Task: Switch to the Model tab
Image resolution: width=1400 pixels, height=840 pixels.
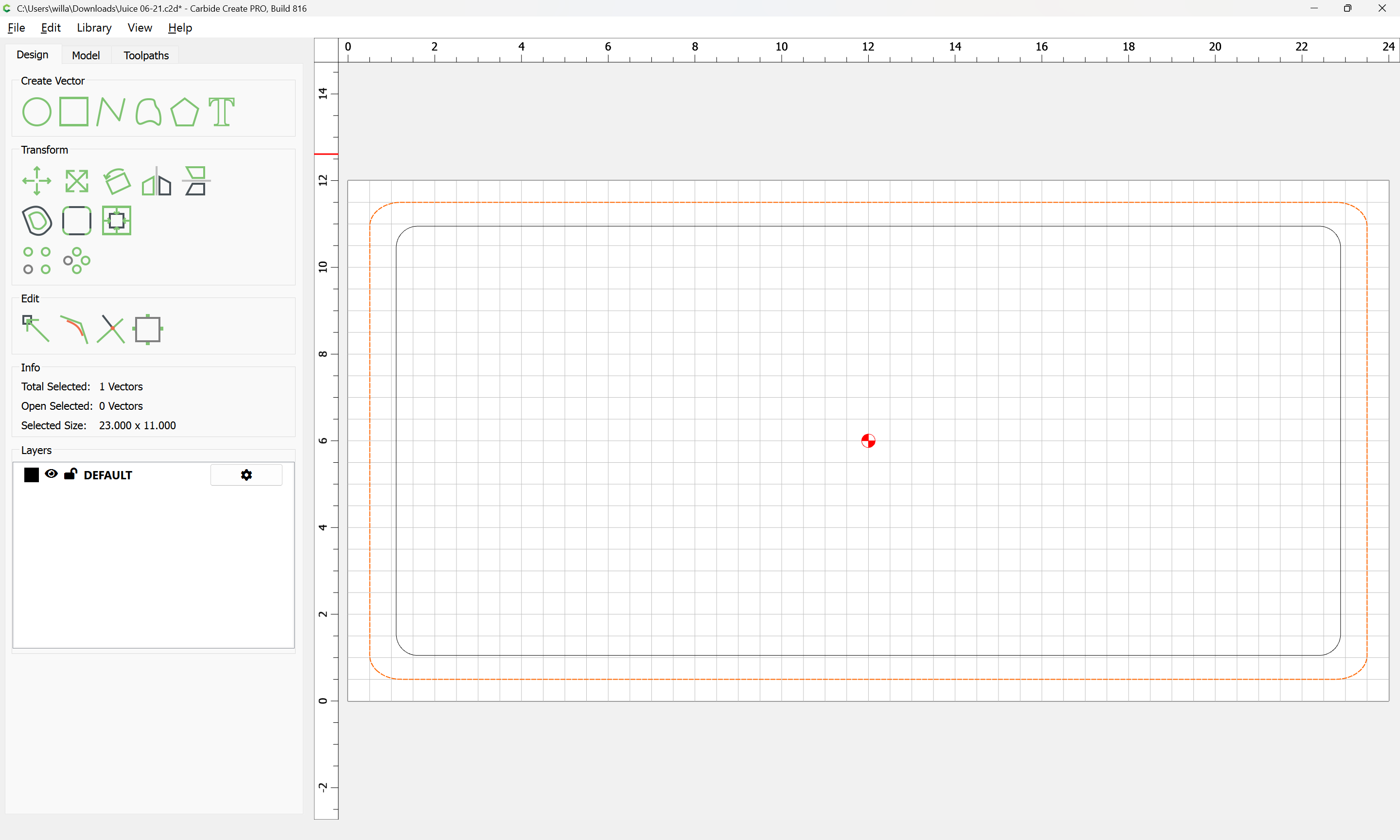Action: [86, 55]
